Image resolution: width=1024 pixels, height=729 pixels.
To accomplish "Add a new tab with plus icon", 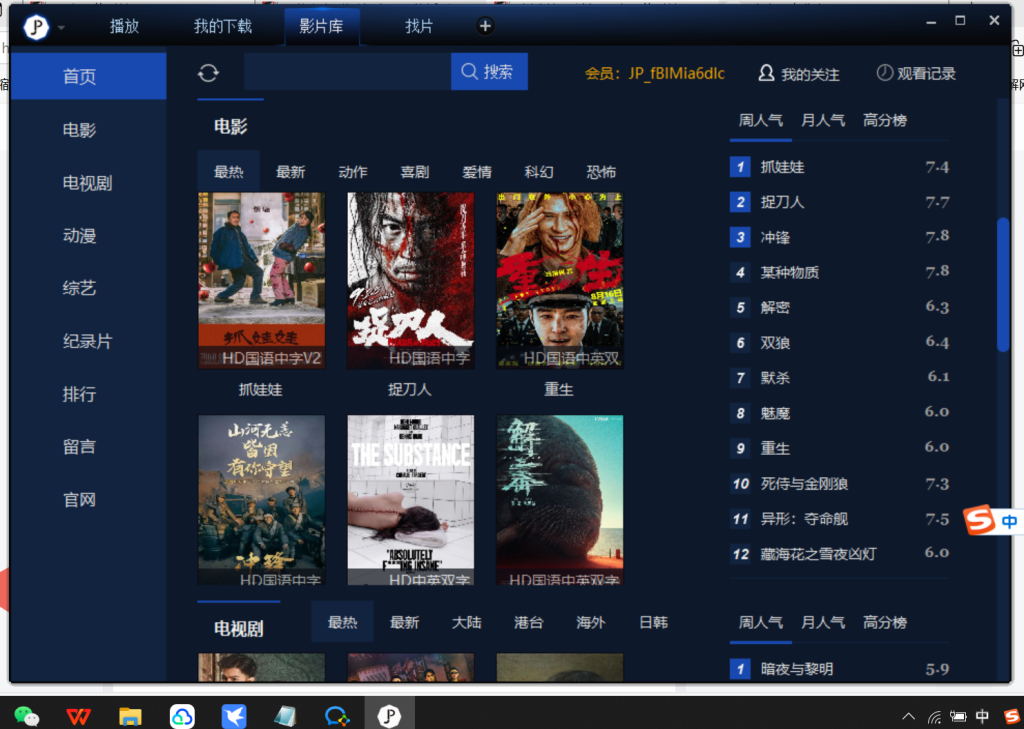I will 485,26.
